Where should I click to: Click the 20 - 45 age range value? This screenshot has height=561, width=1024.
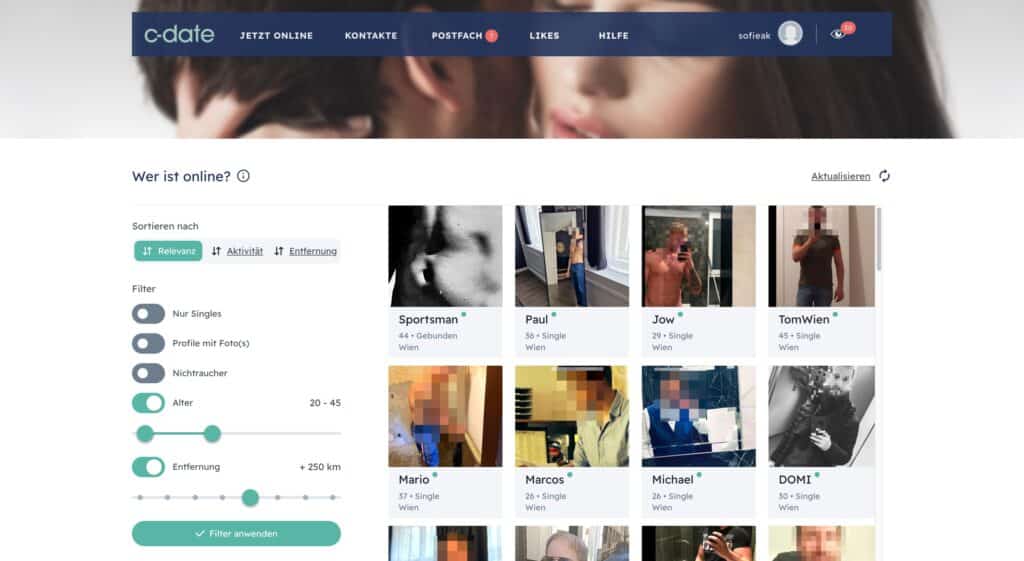tap(325, 403)
